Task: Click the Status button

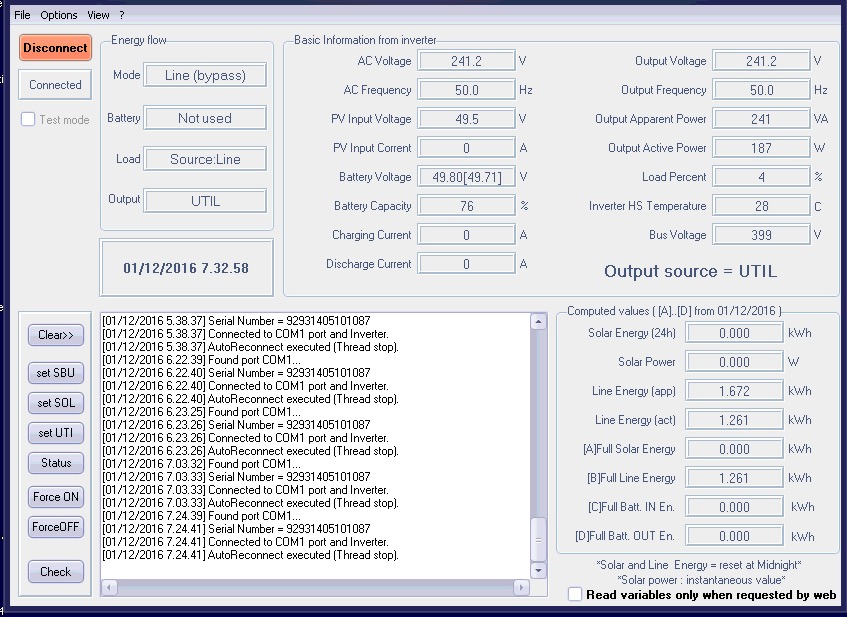Action: 56,463
